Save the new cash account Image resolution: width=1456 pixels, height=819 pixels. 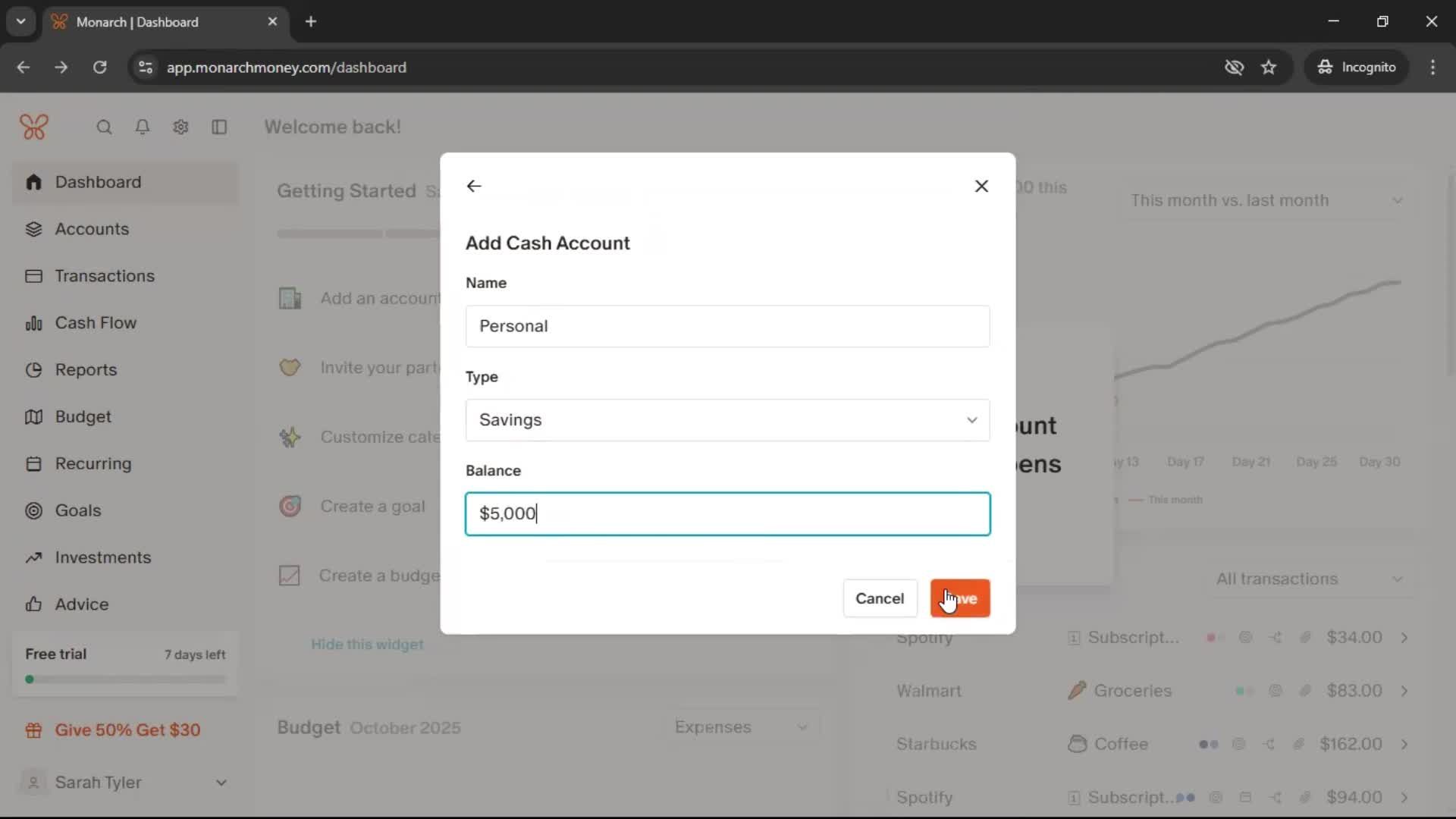tap(960, 598)
